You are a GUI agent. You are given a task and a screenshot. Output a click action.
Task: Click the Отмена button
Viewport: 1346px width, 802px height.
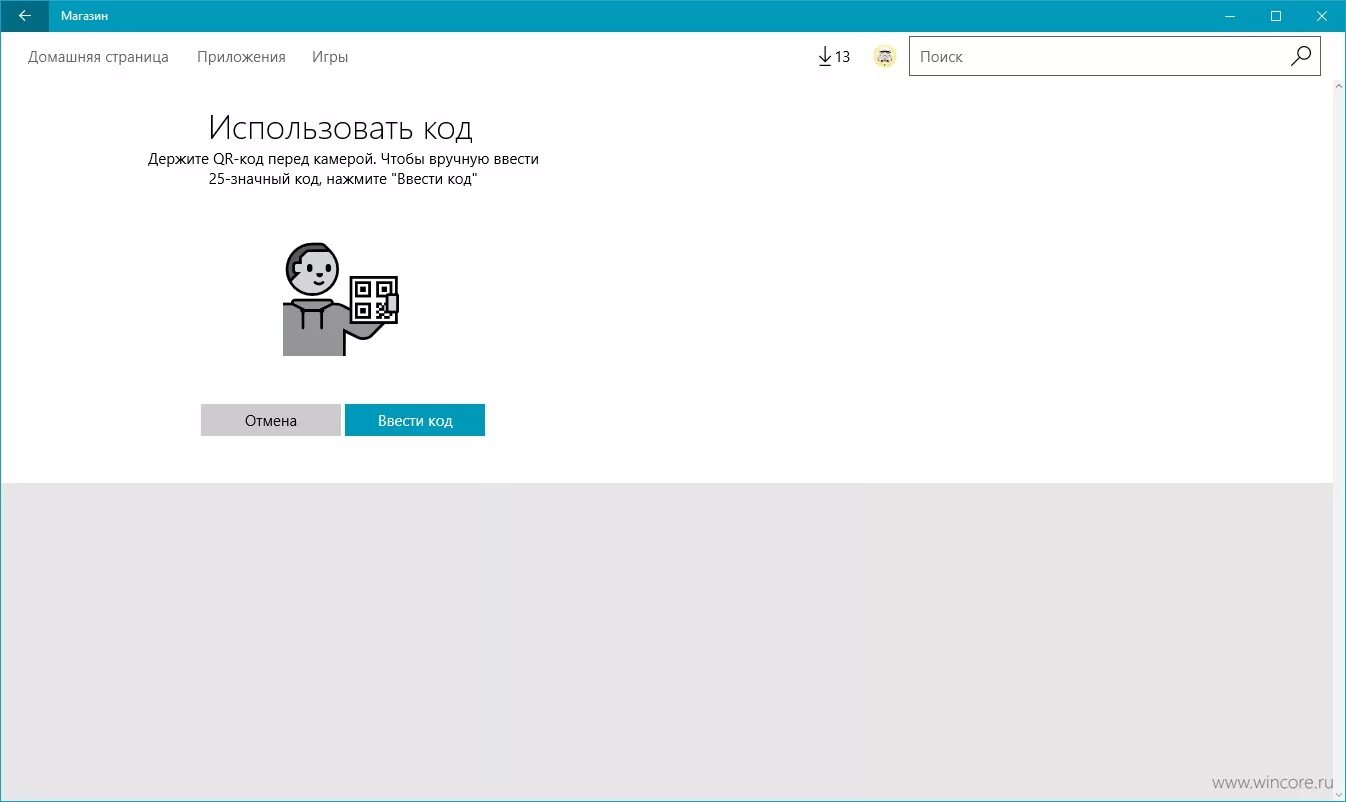271,420
